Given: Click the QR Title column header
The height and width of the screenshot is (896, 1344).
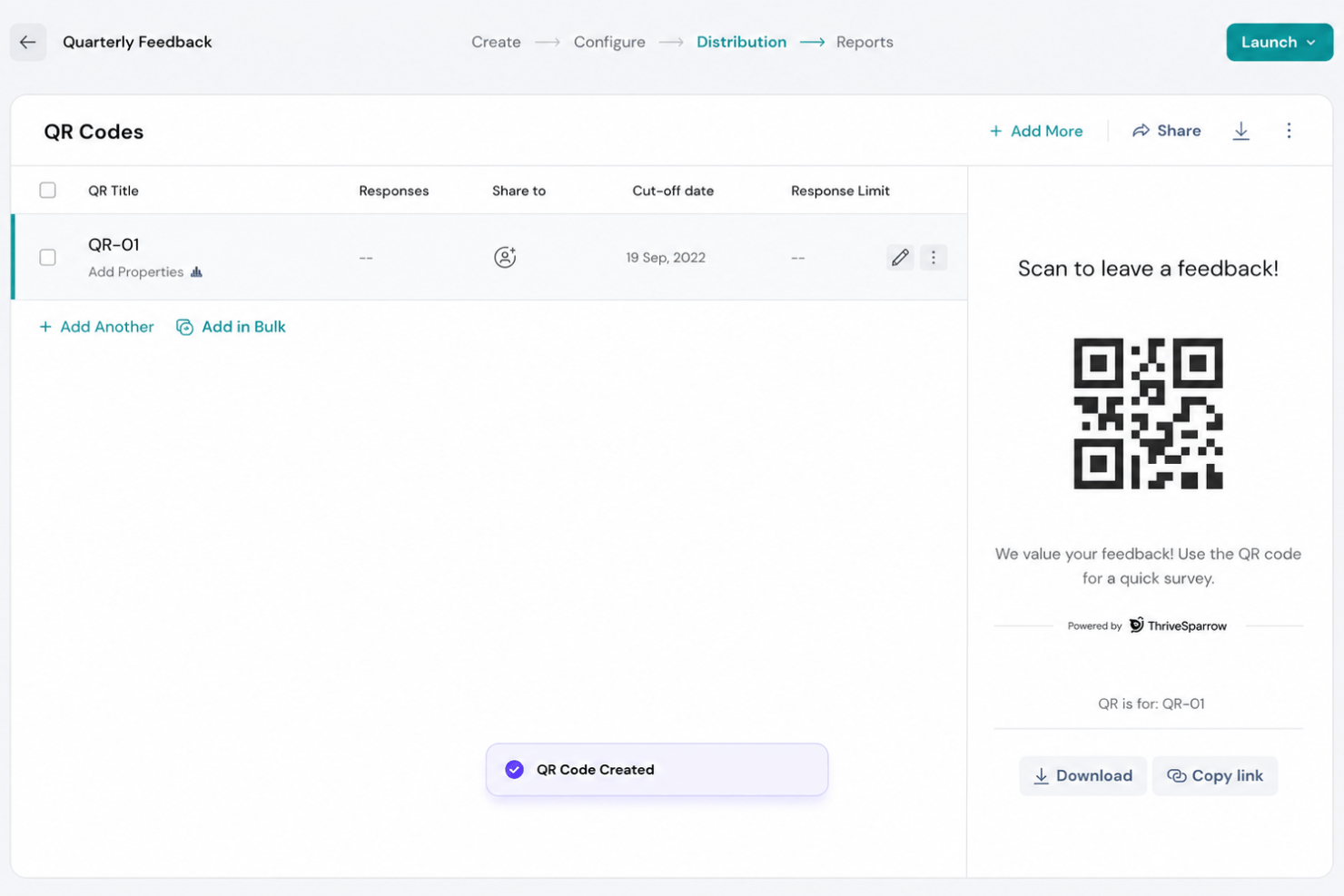Looking at the screenshot, I should [114, 191].
